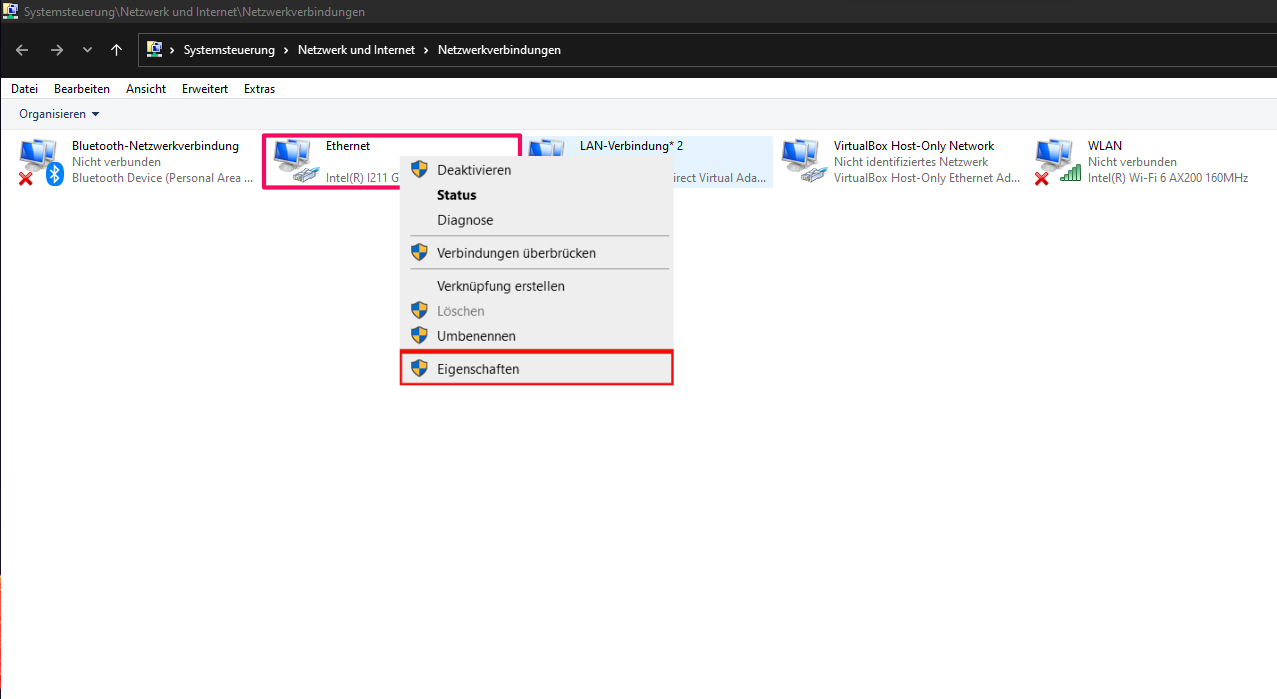
Task: Click Status in the context menu
Action: point(457,195)
